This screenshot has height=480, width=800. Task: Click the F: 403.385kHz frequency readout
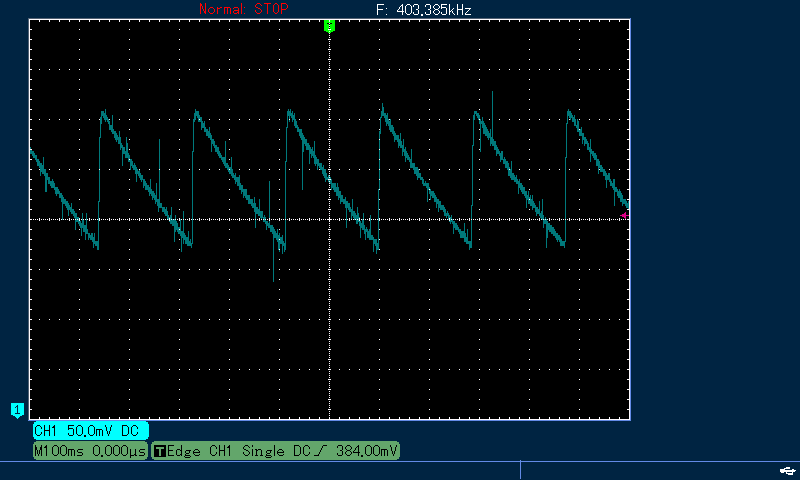pos(423,10)
